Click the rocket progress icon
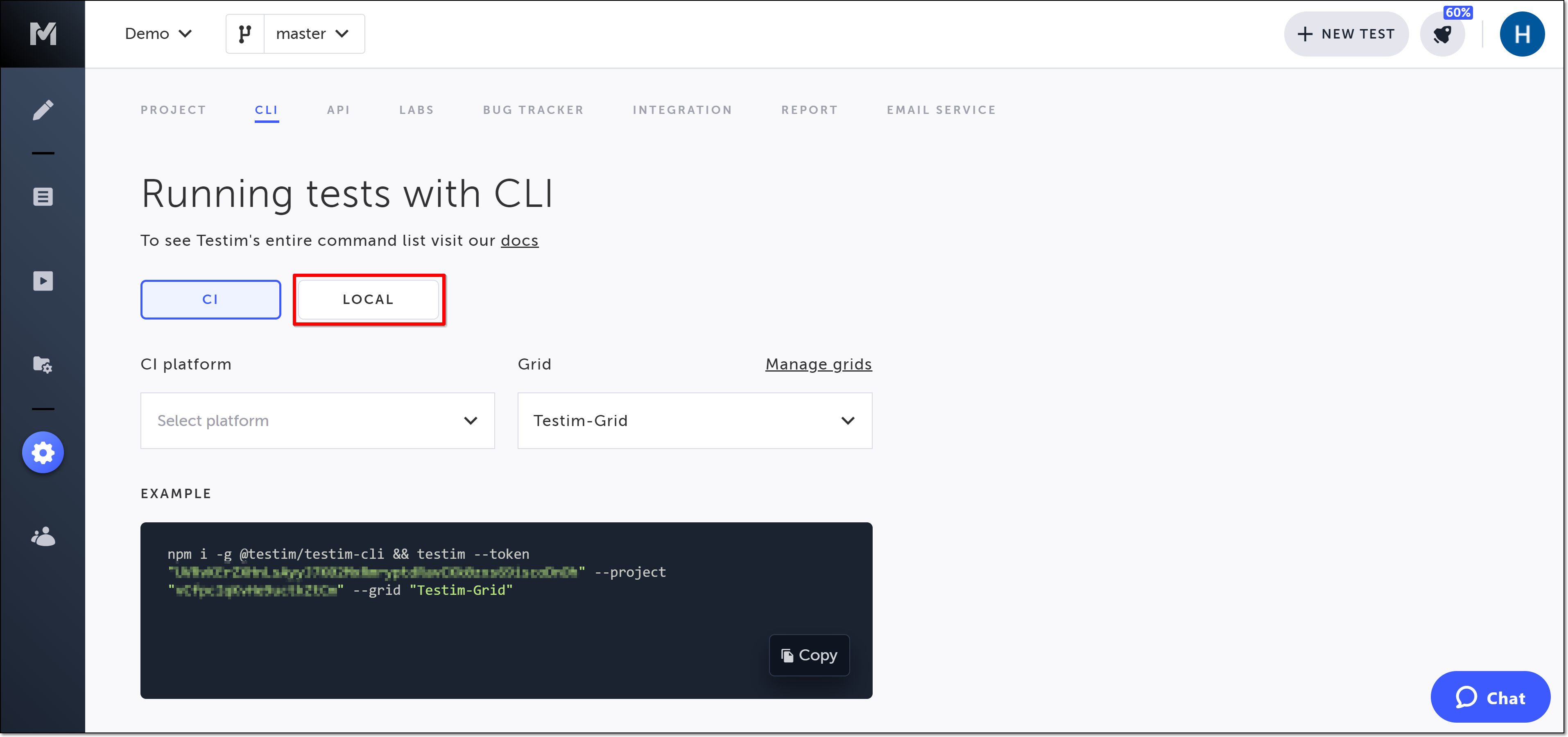Viewport: 1568px width, 737px height. click(1442, 34)
